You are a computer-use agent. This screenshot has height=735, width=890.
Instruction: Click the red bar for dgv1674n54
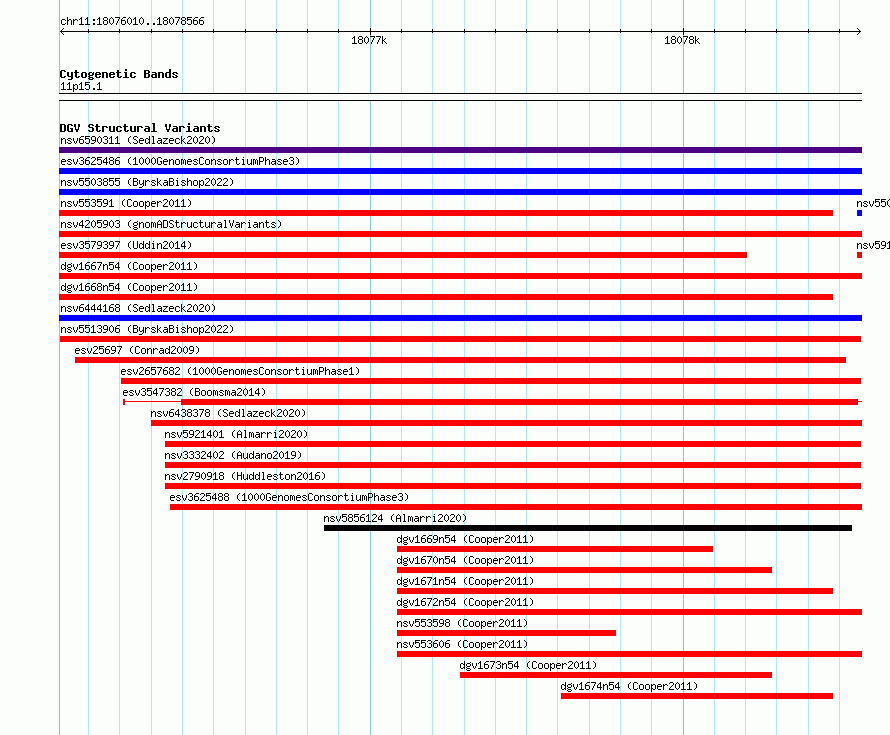click(697, 696)
